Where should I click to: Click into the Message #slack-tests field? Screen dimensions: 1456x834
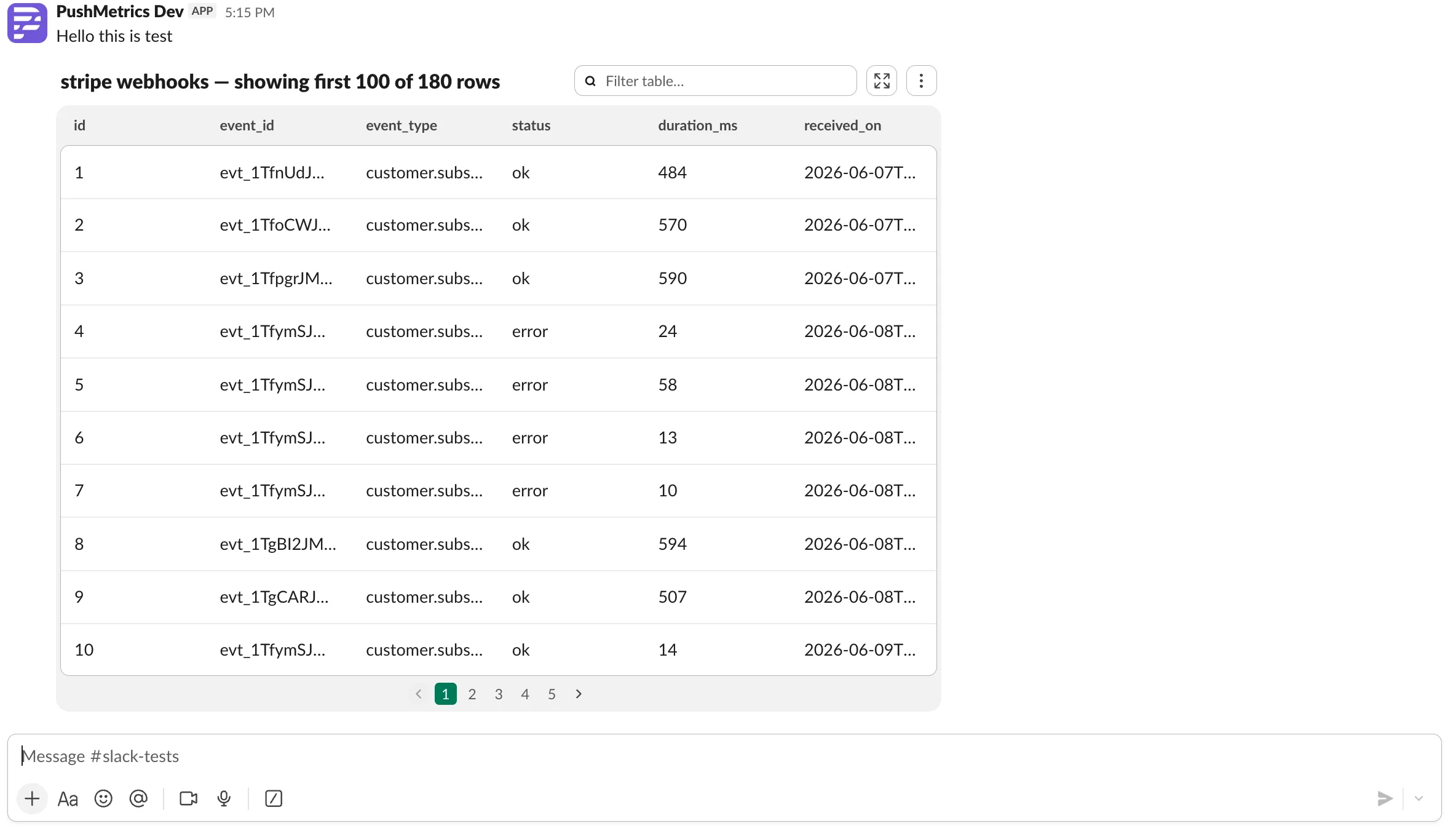tap(724, 756)
